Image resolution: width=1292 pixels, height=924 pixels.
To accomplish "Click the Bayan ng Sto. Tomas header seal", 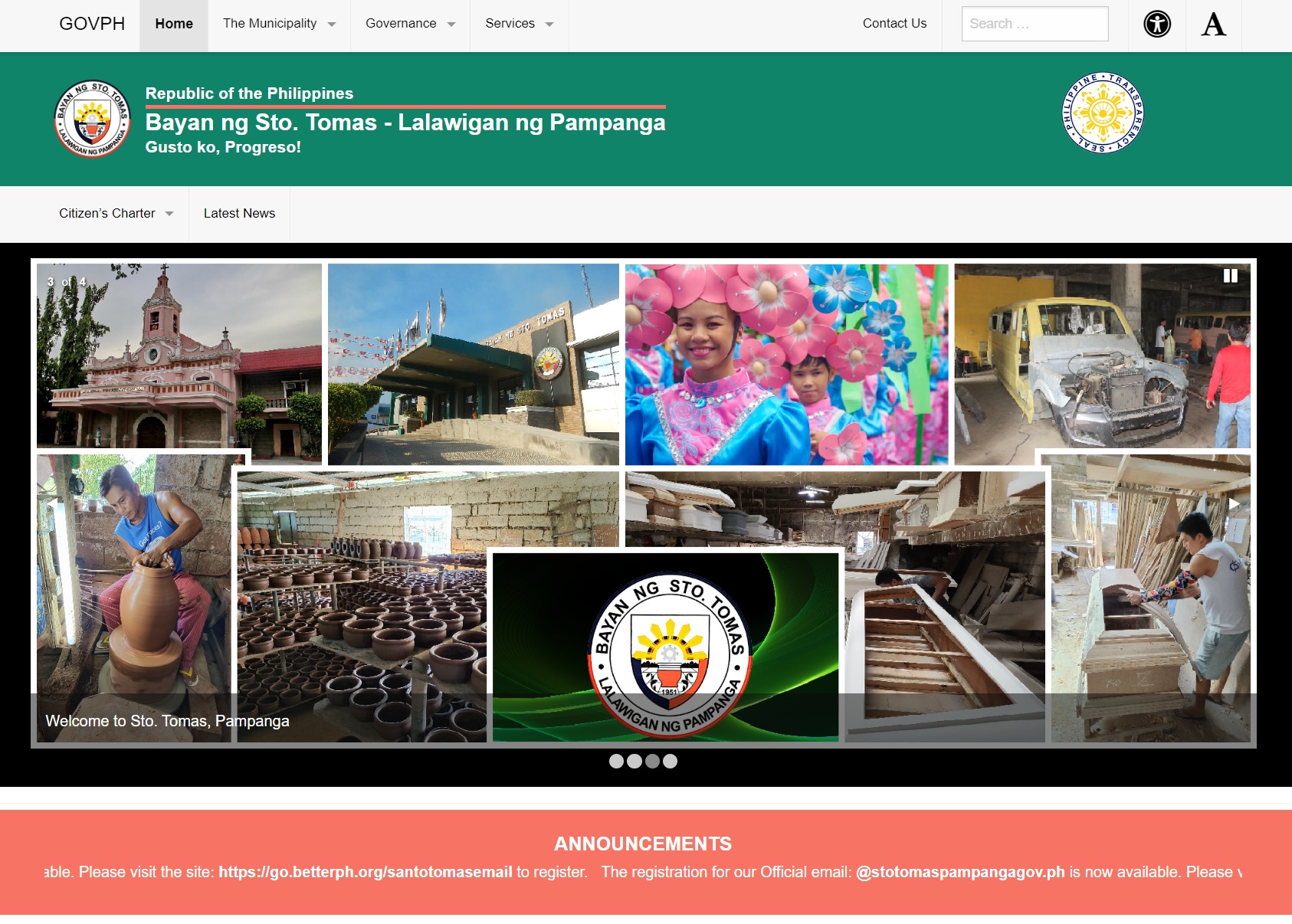I will pos(92,119).
